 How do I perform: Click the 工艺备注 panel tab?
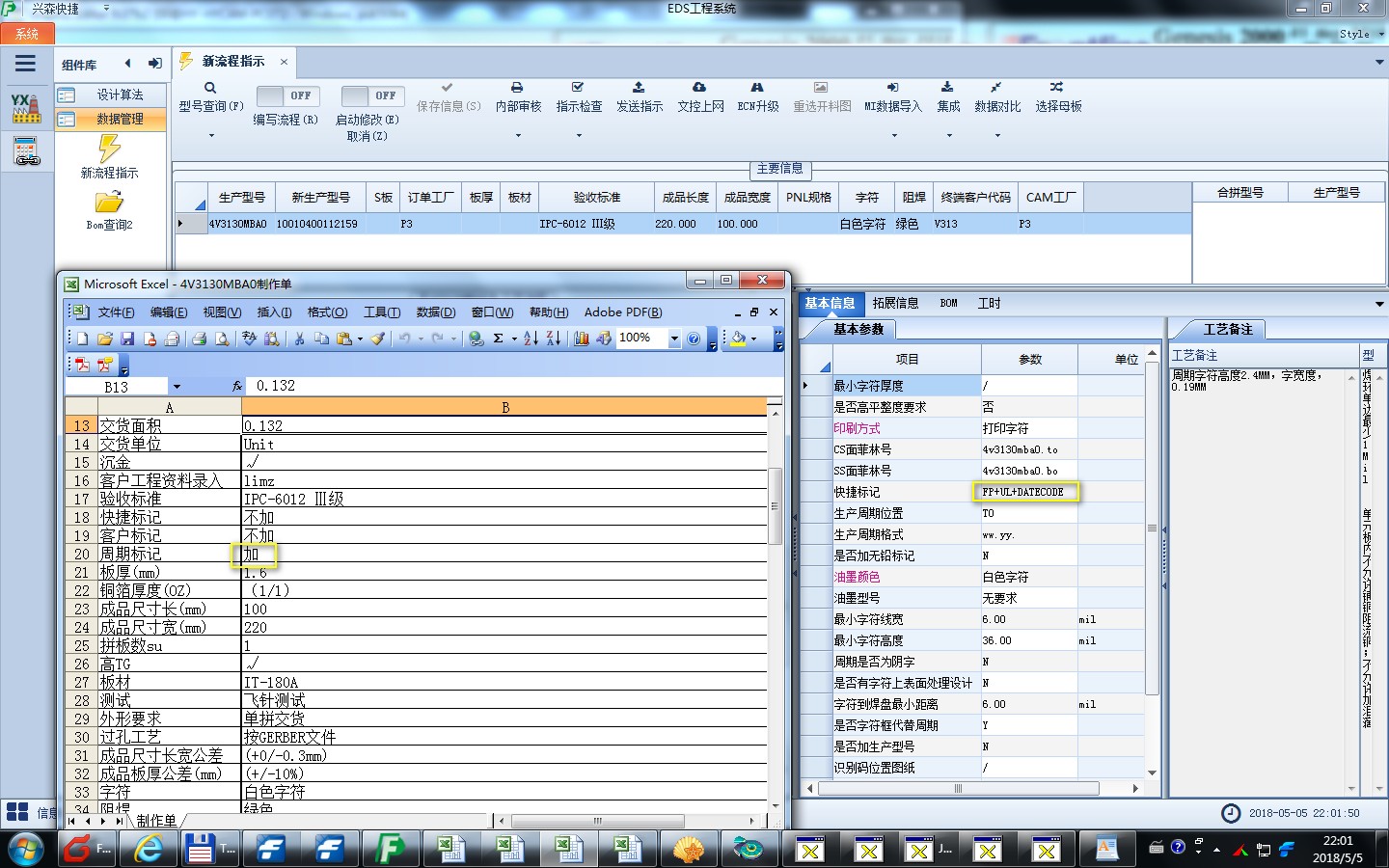(x=1227, y=330)
